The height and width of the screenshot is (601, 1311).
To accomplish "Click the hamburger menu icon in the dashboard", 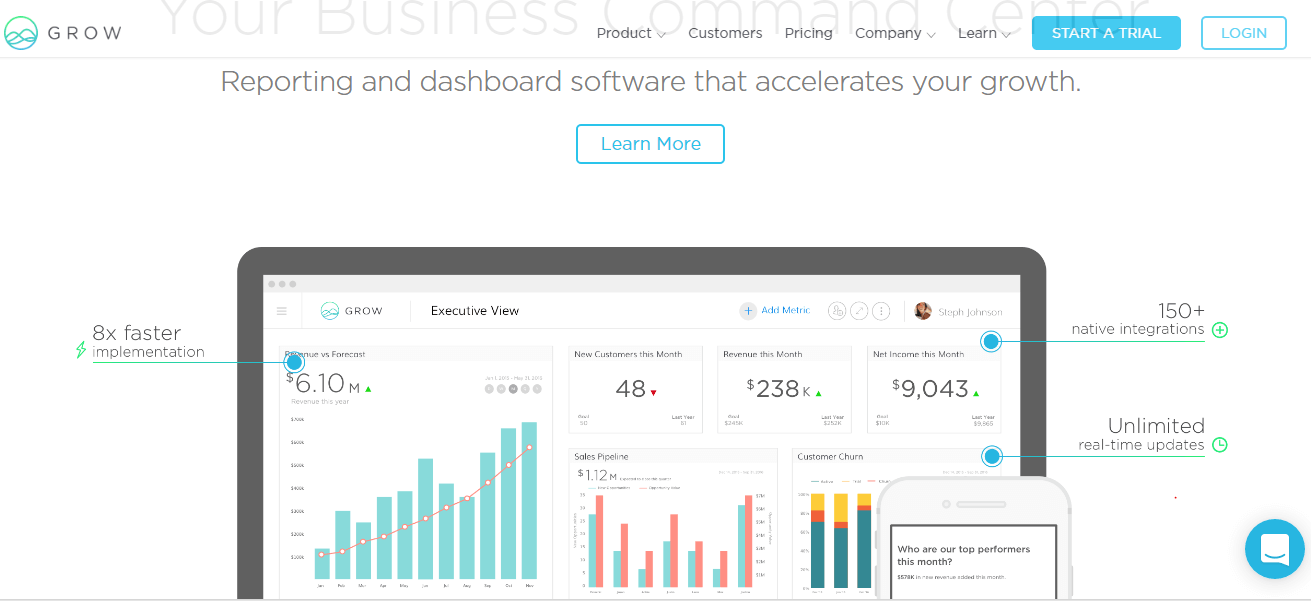I will [282, 311].
